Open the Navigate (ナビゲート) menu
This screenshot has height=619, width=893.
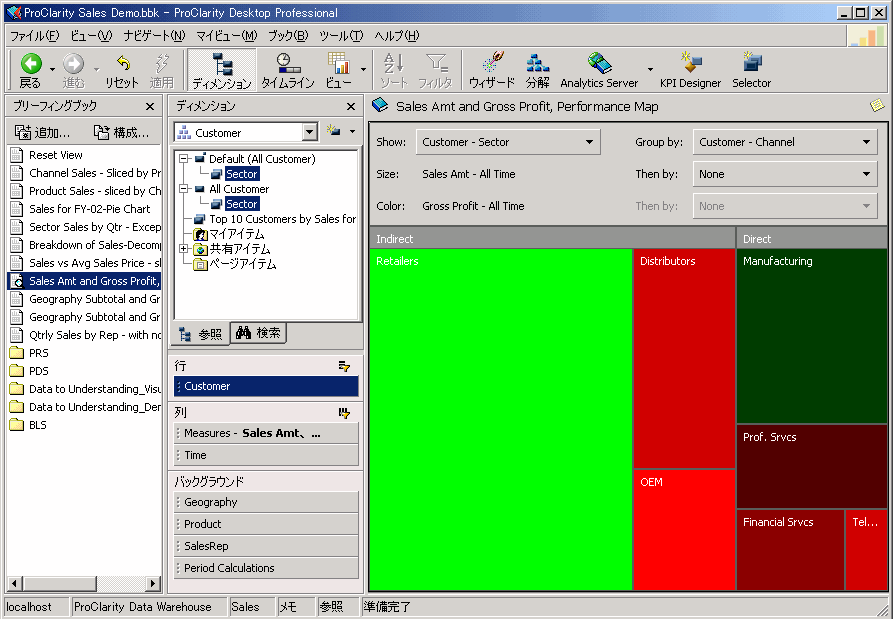154,36
